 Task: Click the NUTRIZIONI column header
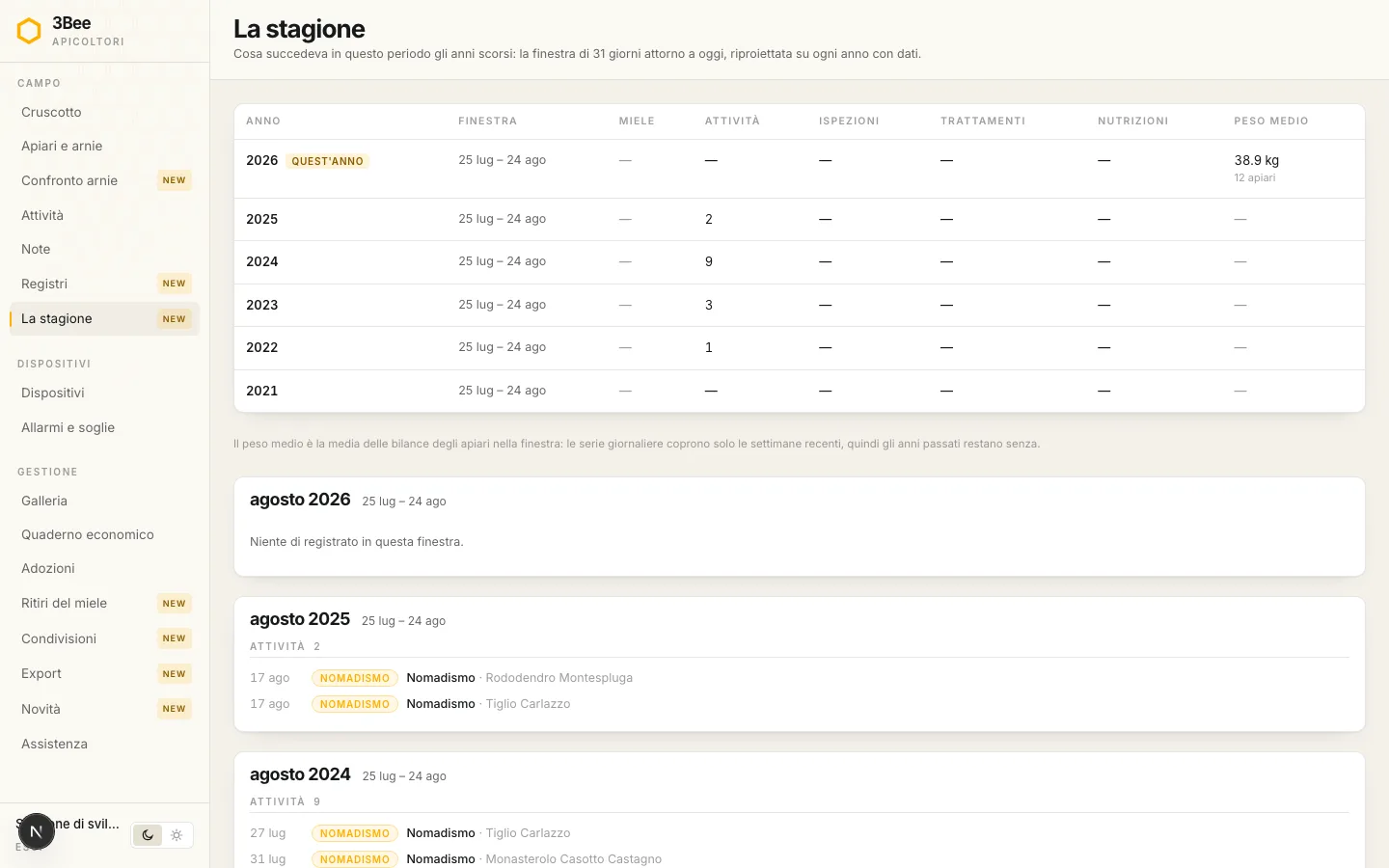point(1133,121)
